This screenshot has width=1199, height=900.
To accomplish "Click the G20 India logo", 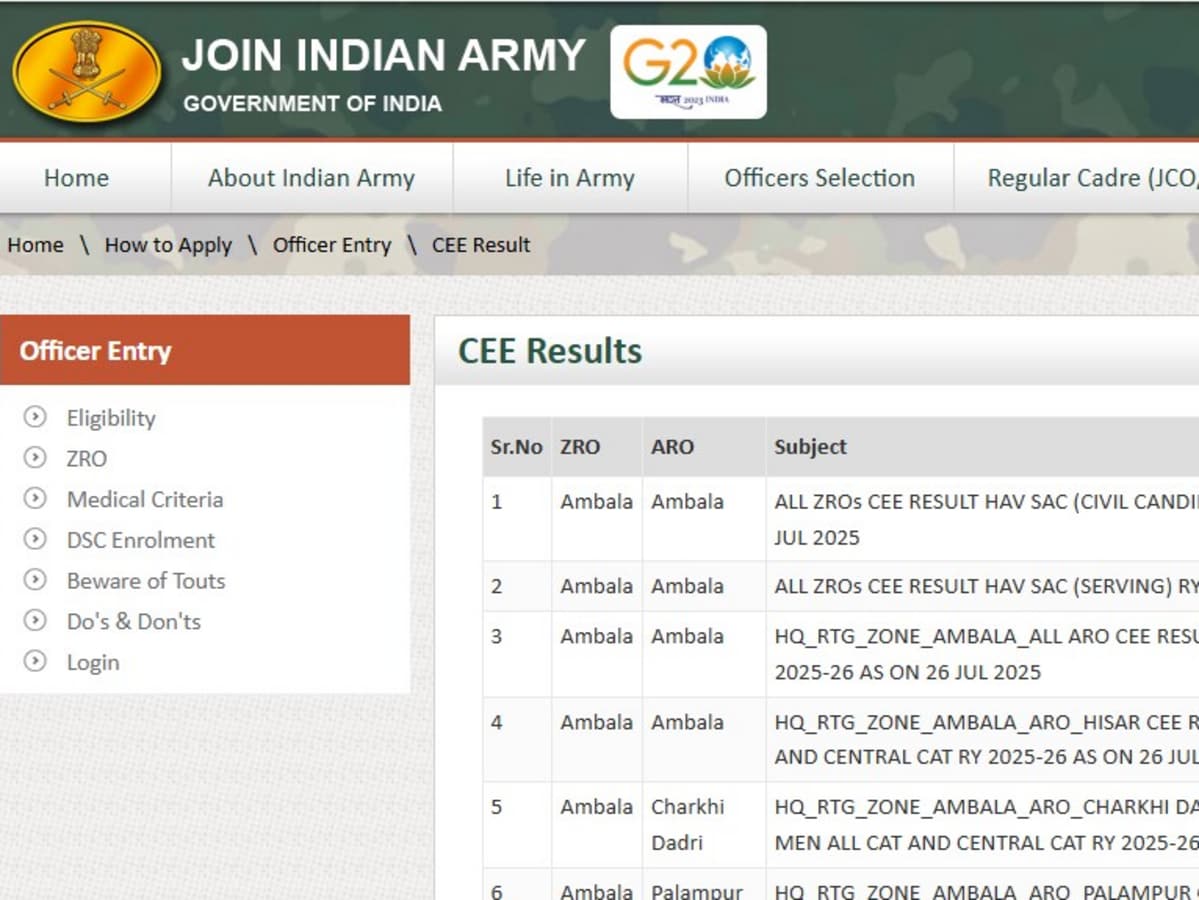I will pyautogui.click(x=688, y=71).
